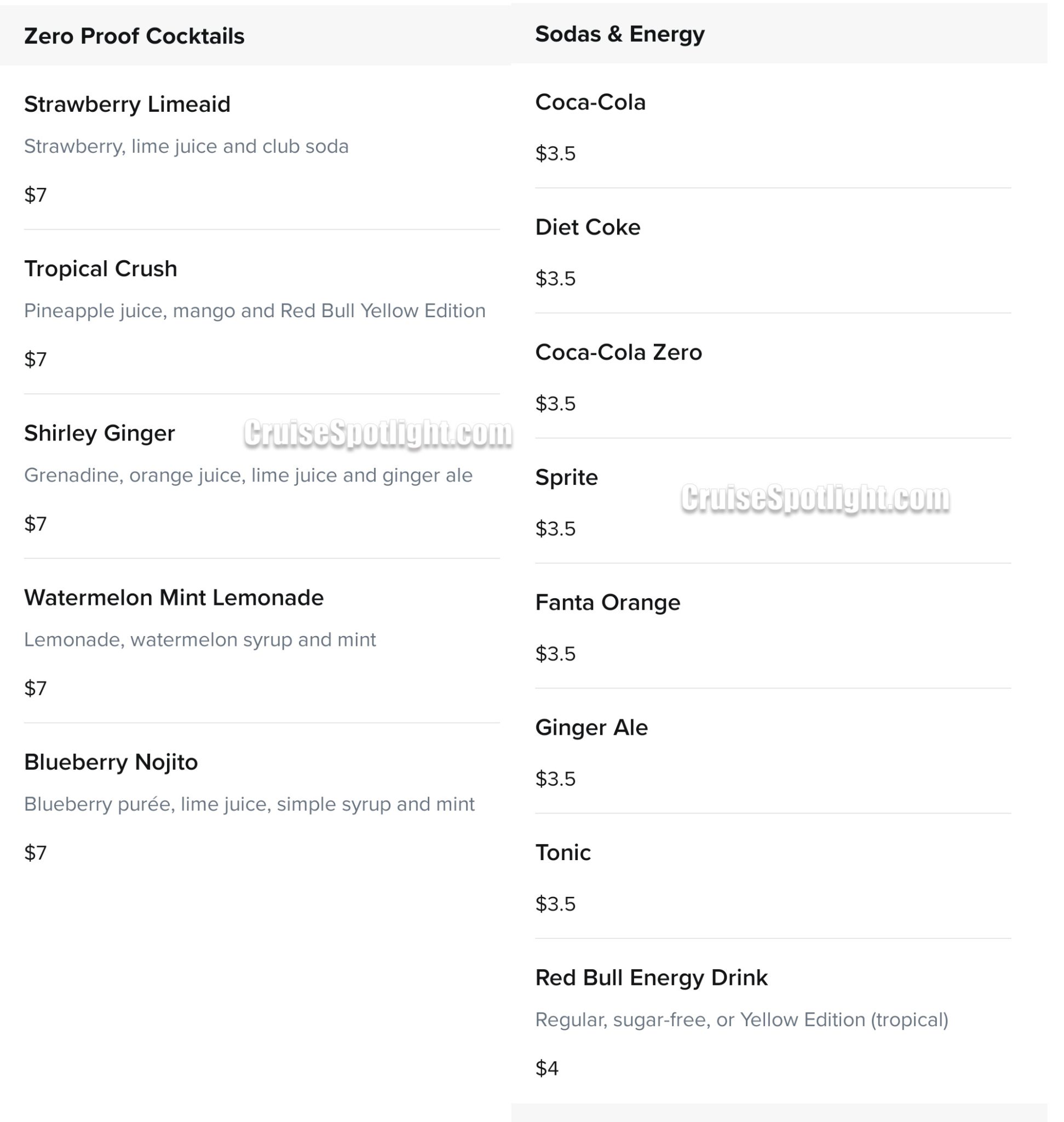The width and height of the screenshot is (1064, 1122).
Task: Select the Sprite soda item
Action: (x=566, y=478)
